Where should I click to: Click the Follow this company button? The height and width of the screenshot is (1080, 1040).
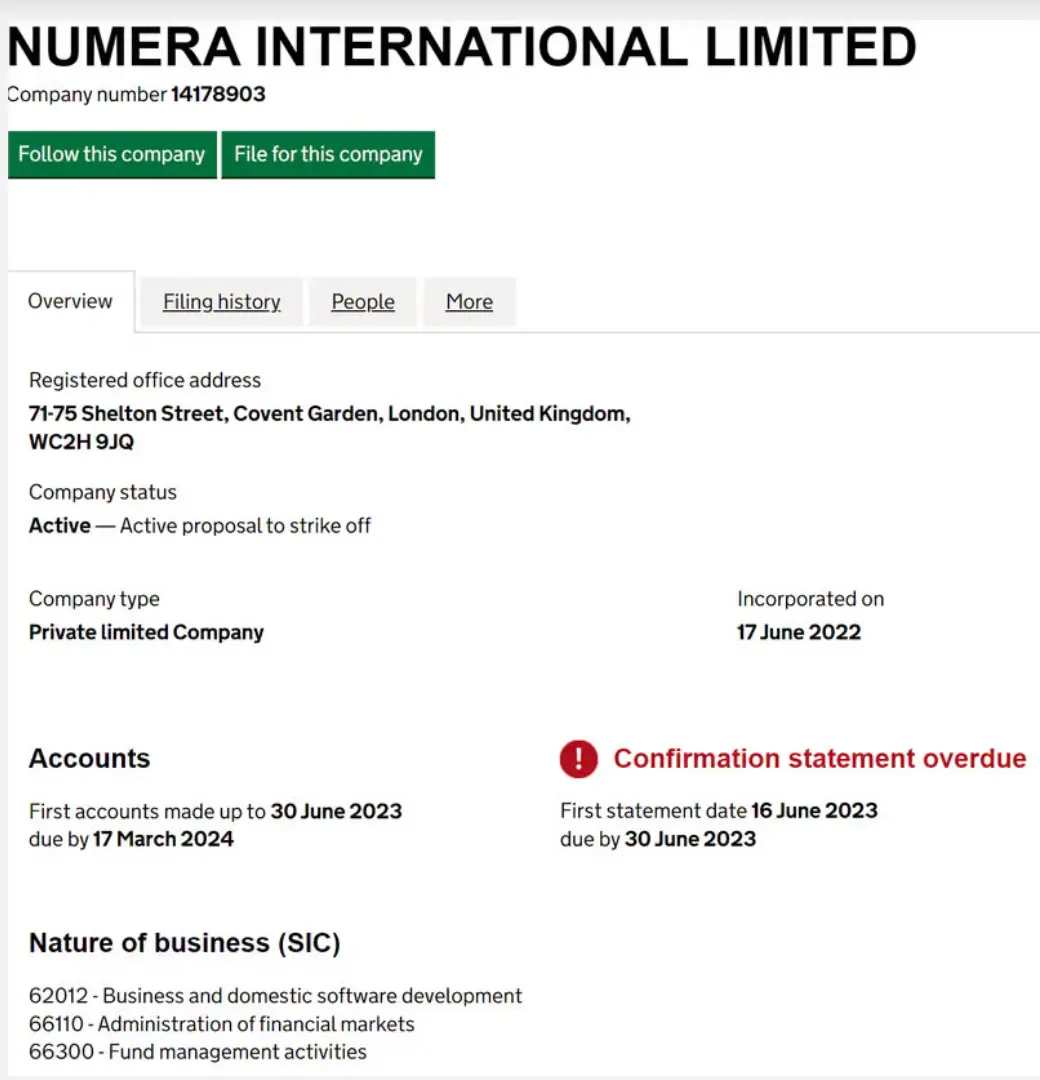tap(112, 154)
